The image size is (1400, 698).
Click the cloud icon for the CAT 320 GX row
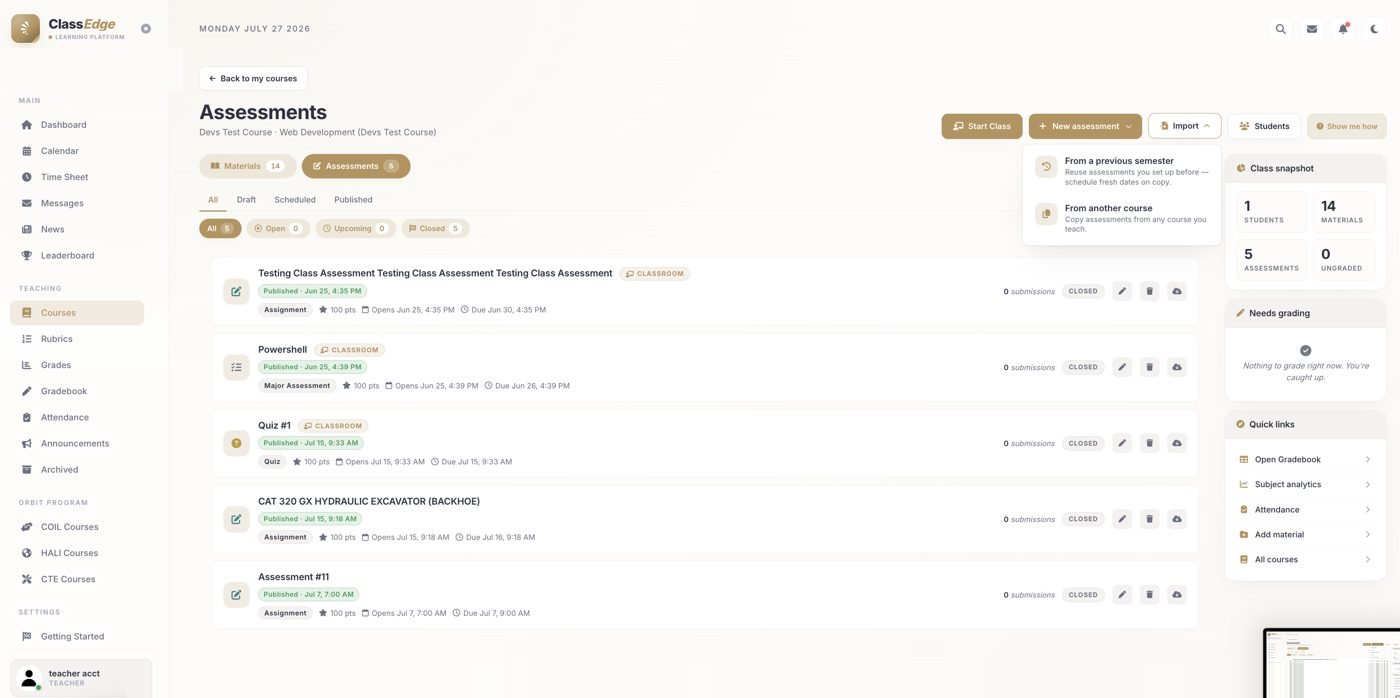click(x=1177, y=519)
